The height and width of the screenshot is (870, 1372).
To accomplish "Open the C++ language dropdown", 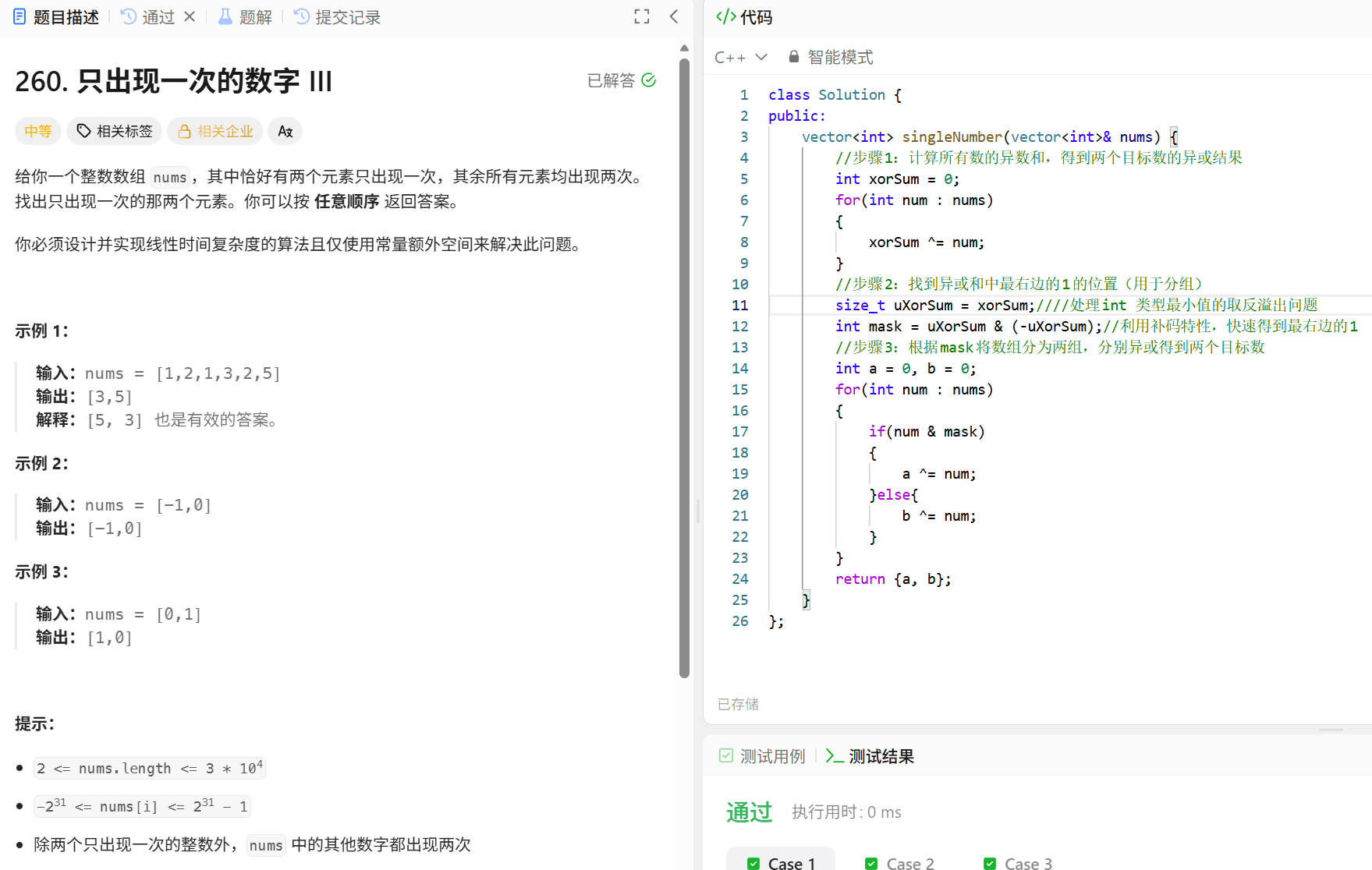I will point(740,56).
